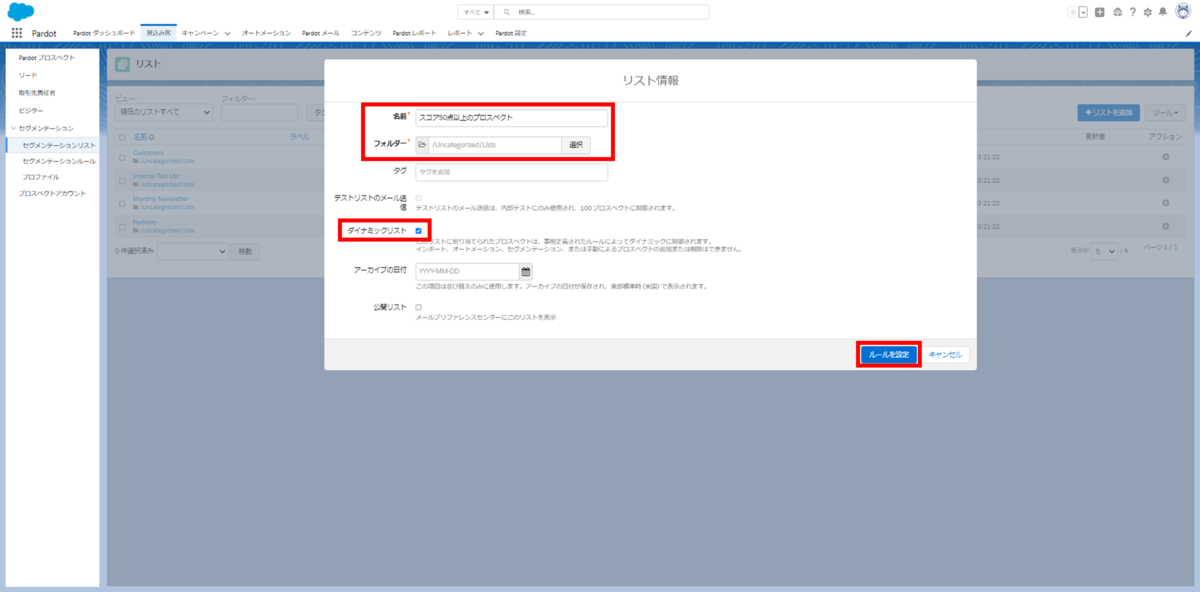Open the すべて search scope dropdown
This screenshot has height=592, width=1200.
[476, 12]
